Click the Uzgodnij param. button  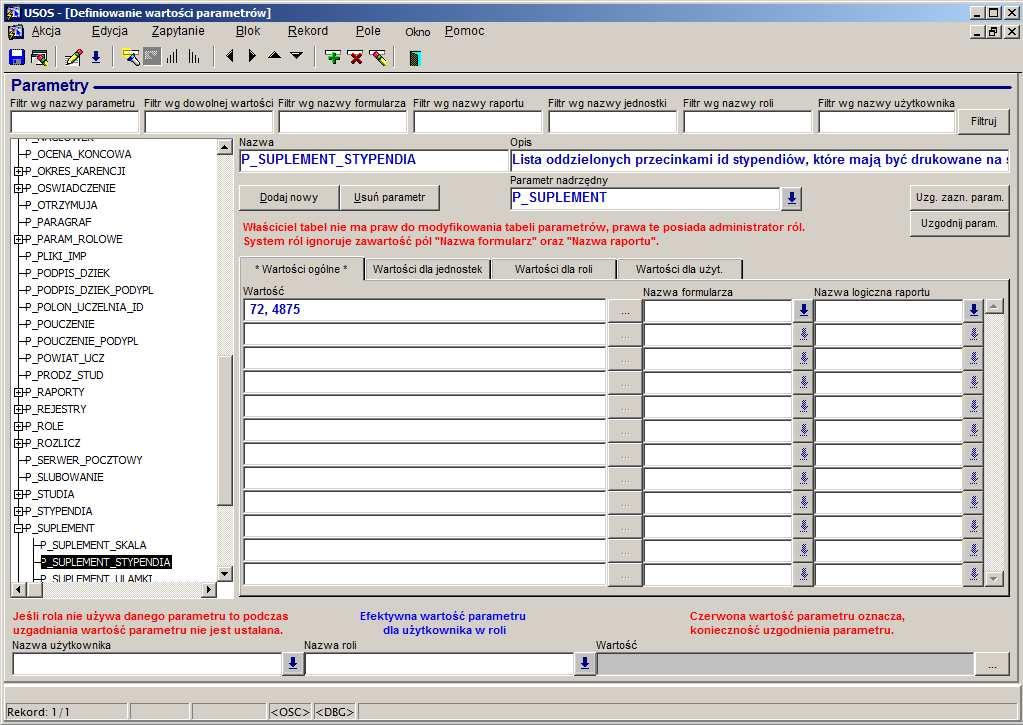click(959, 224)
